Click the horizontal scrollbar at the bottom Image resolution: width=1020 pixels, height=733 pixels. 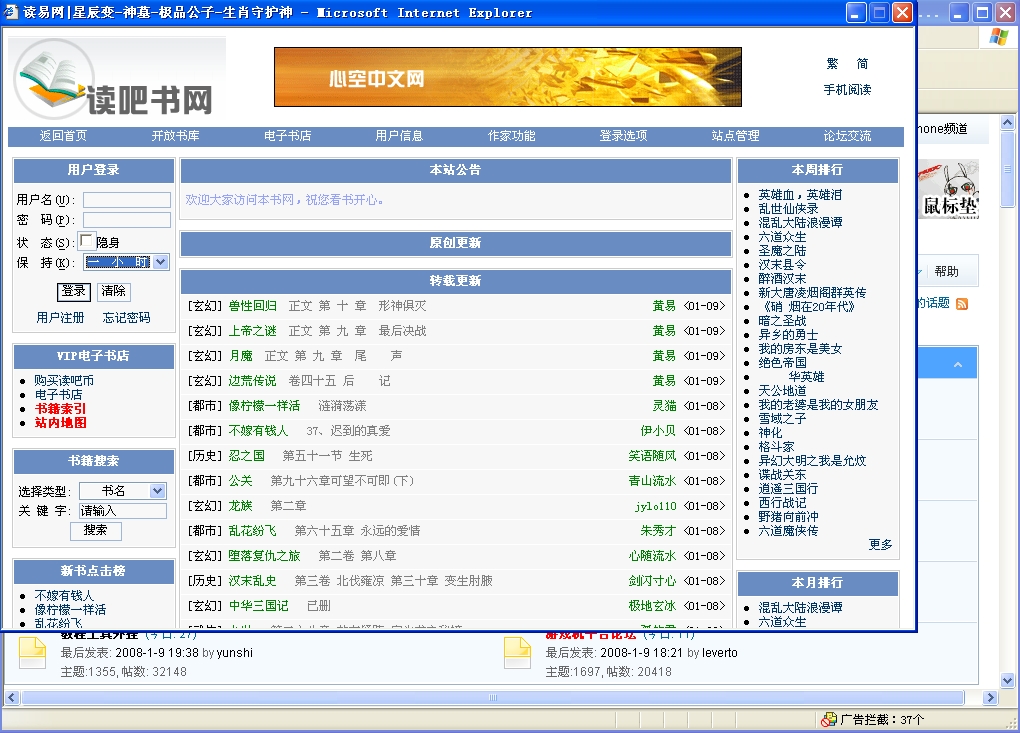point(492,697)
